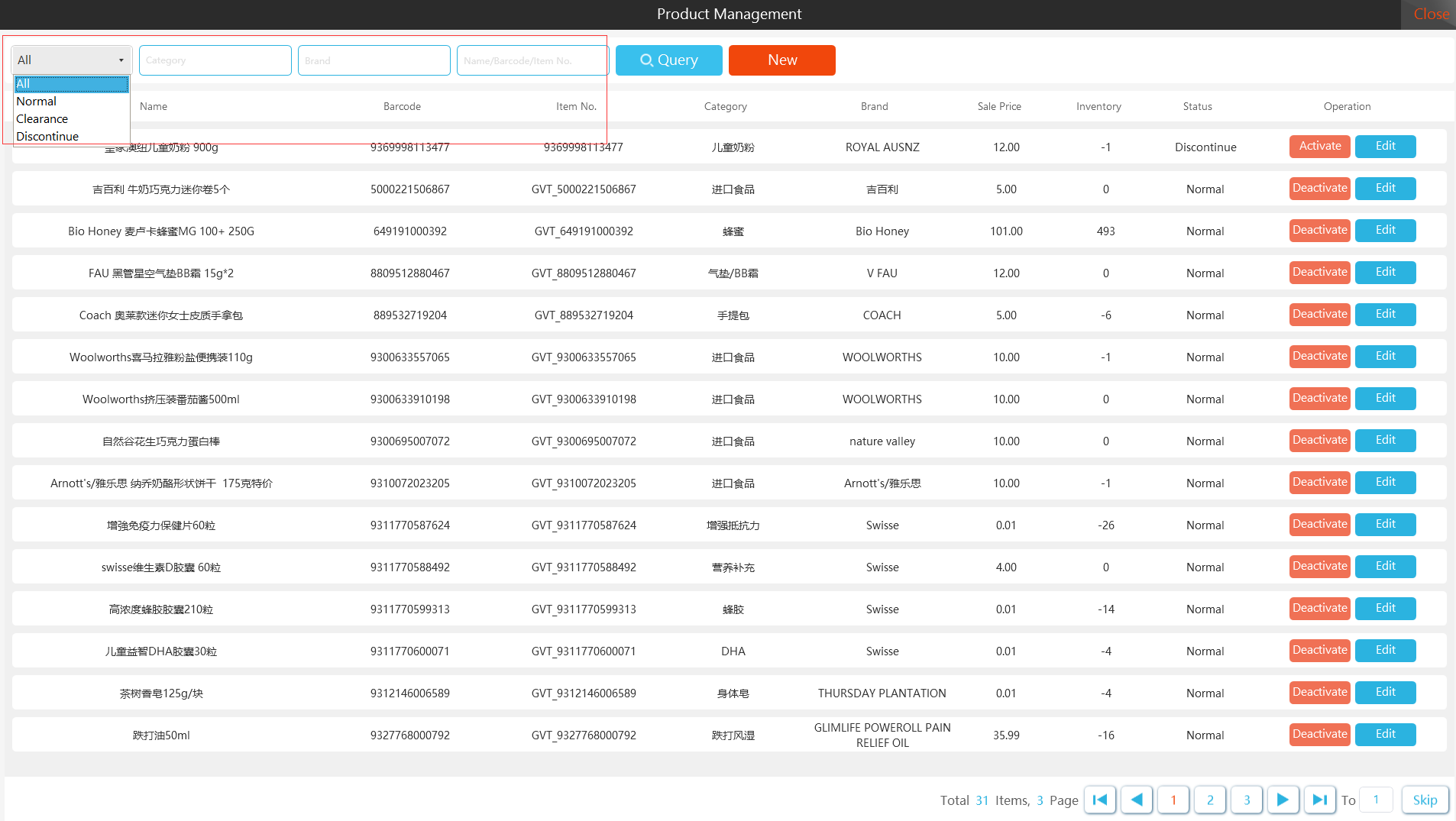Activate the ROYAL AUSNZ discontinued product
The width and height of the screenshot is (1456, 821).
point(1319,147)
